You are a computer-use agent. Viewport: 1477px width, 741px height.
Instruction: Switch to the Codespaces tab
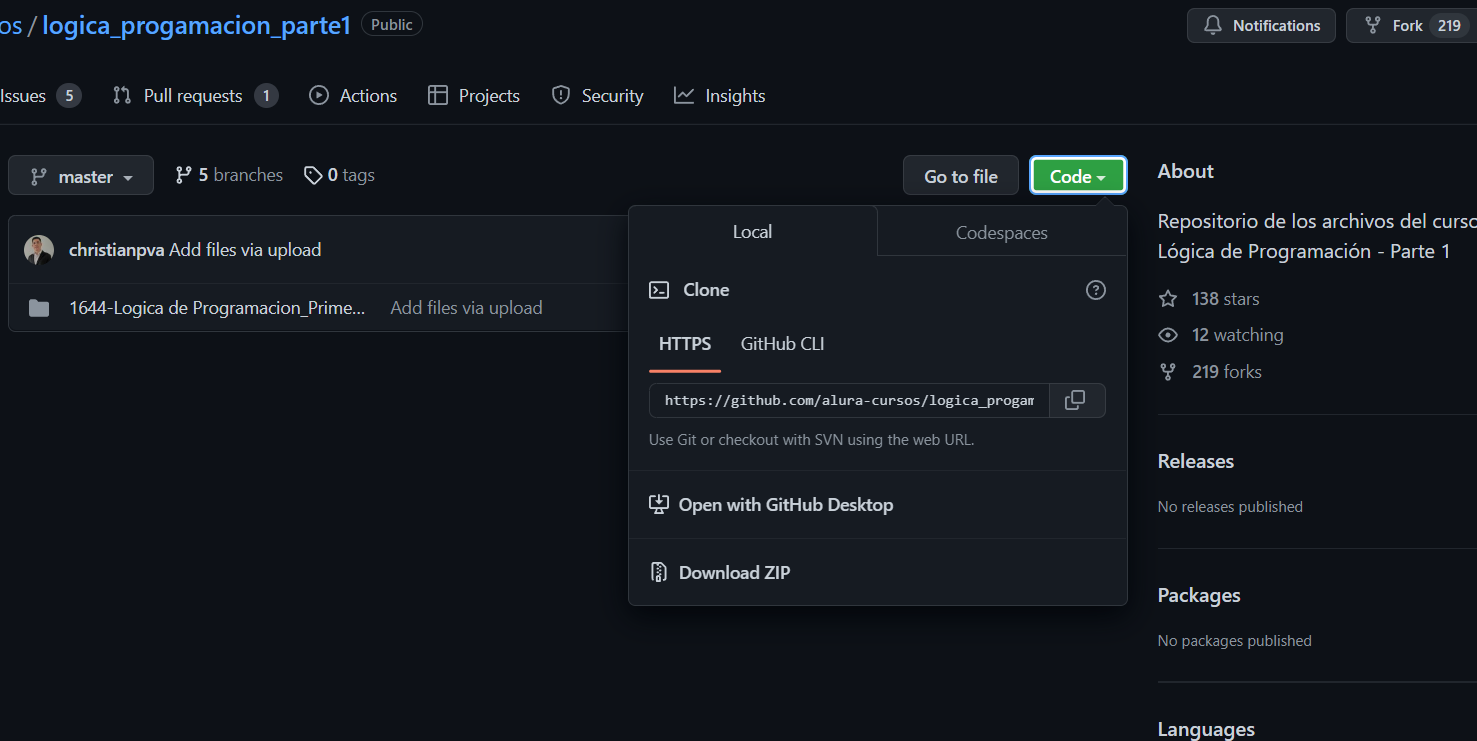coord(1002,233)
